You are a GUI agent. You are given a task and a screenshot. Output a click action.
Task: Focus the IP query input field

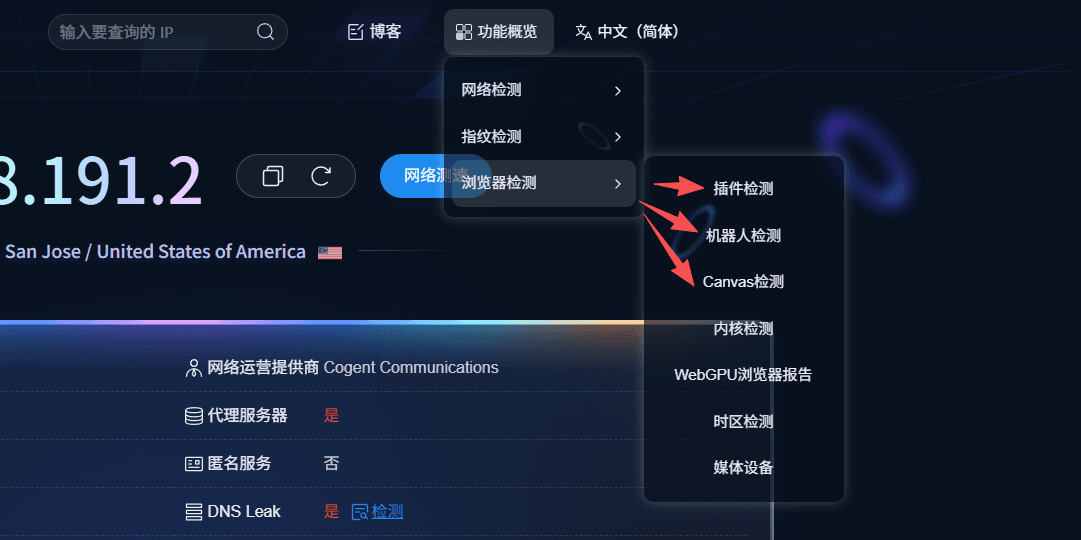point(155,32)
